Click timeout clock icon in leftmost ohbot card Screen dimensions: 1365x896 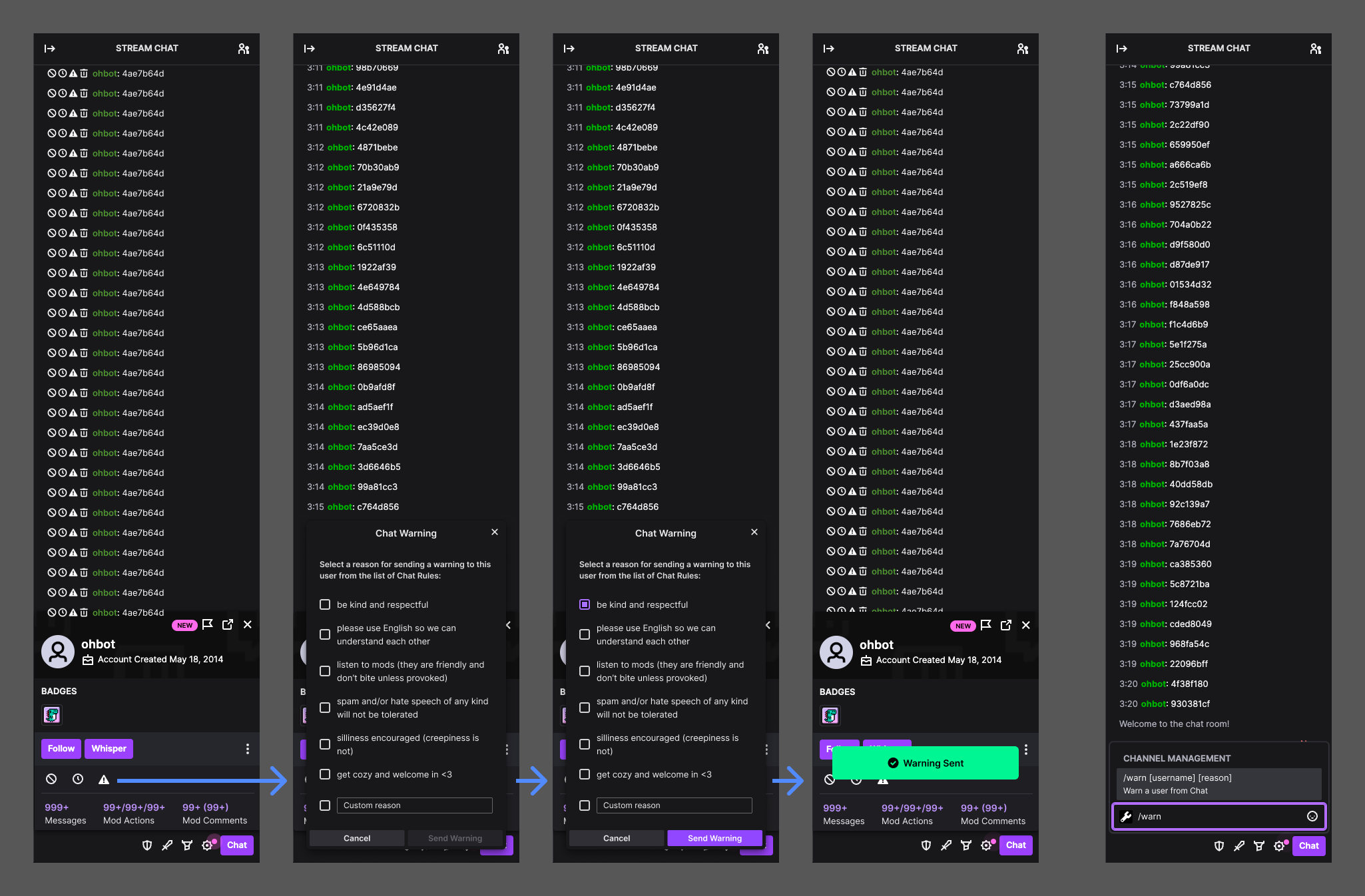(x=78, y=780)
